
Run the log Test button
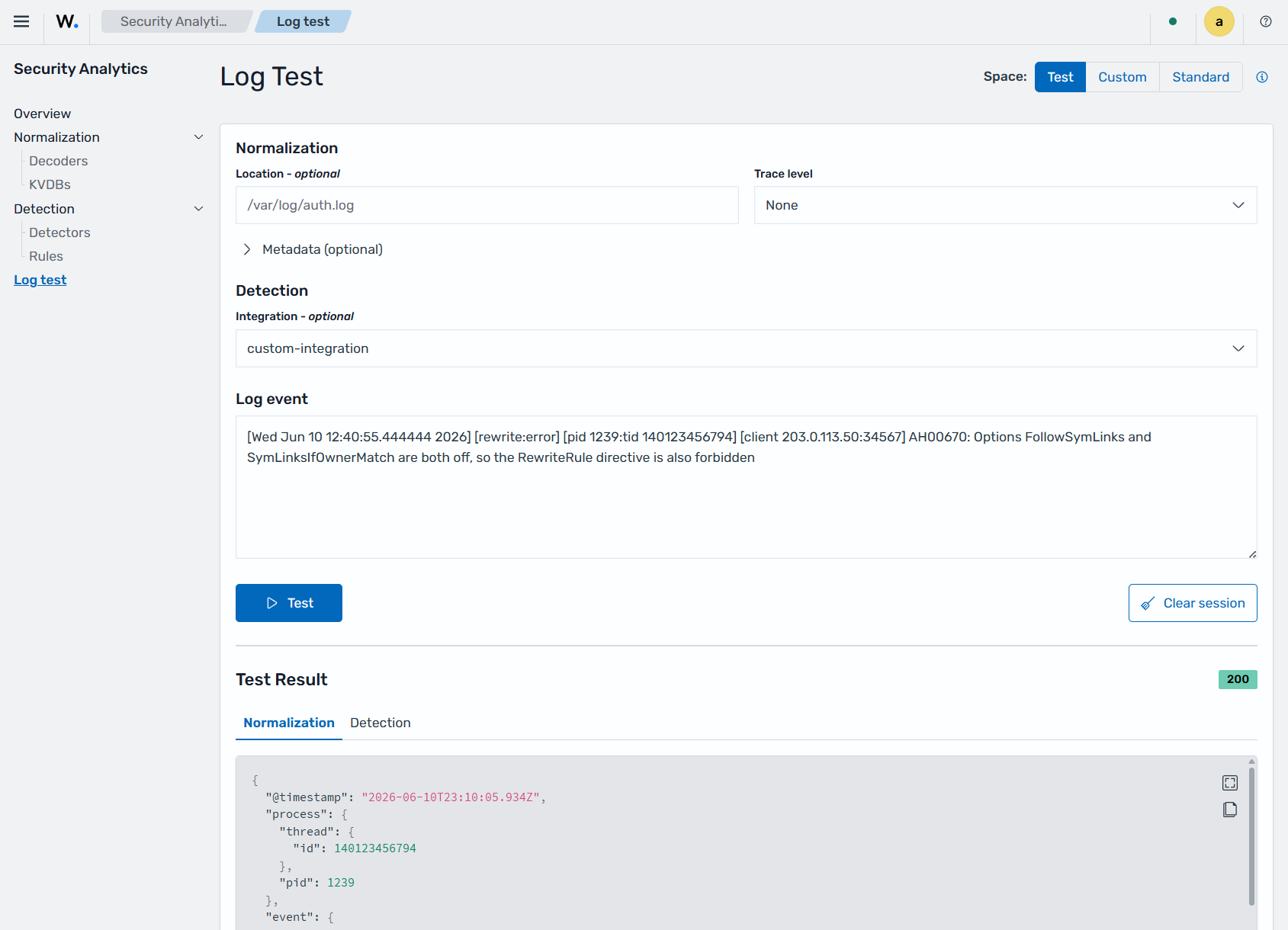point(289,603)
